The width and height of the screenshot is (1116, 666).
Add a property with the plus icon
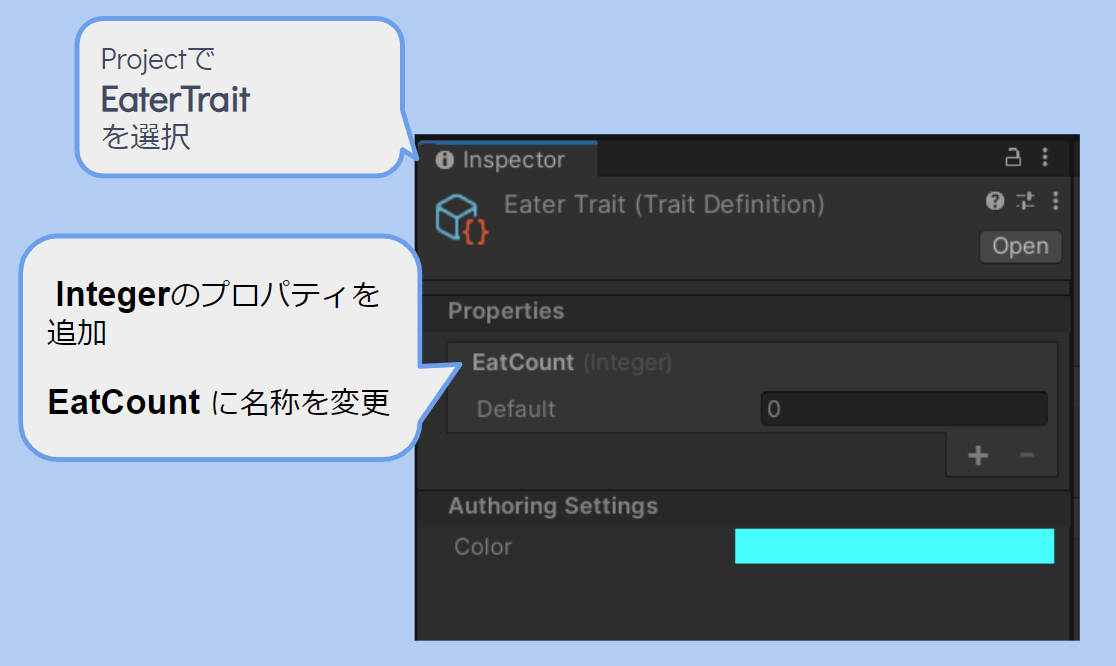coord(978,455)
